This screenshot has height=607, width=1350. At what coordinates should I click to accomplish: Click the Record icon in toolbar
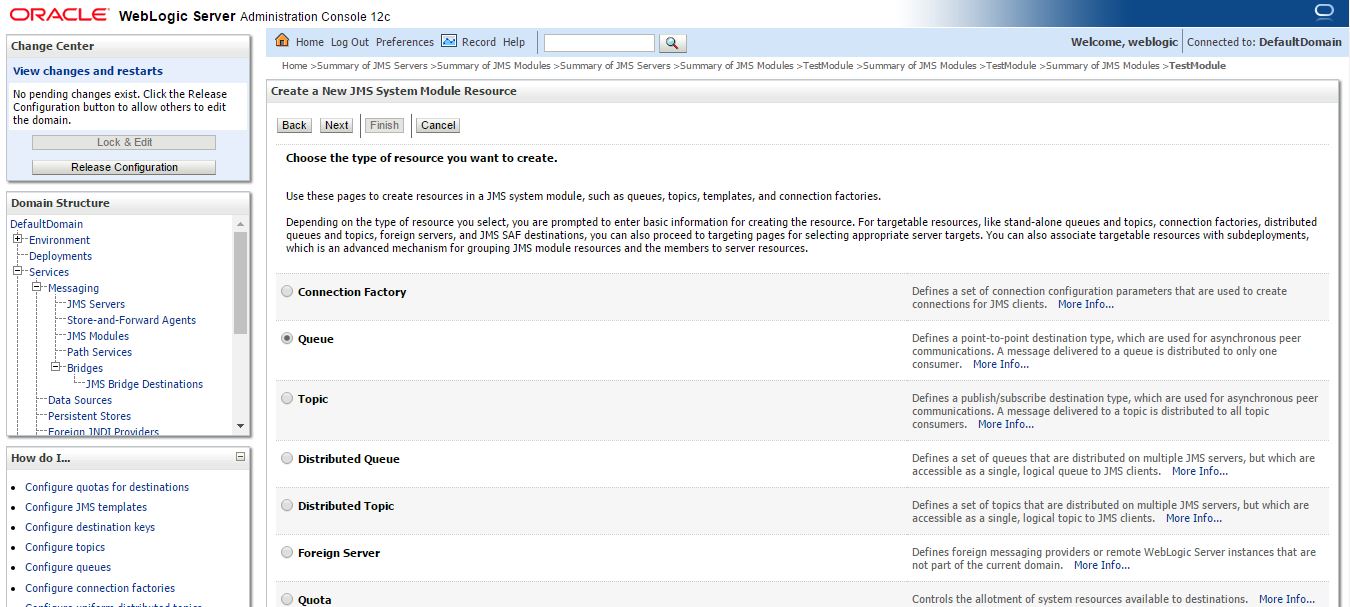click(x=449, y=41)
